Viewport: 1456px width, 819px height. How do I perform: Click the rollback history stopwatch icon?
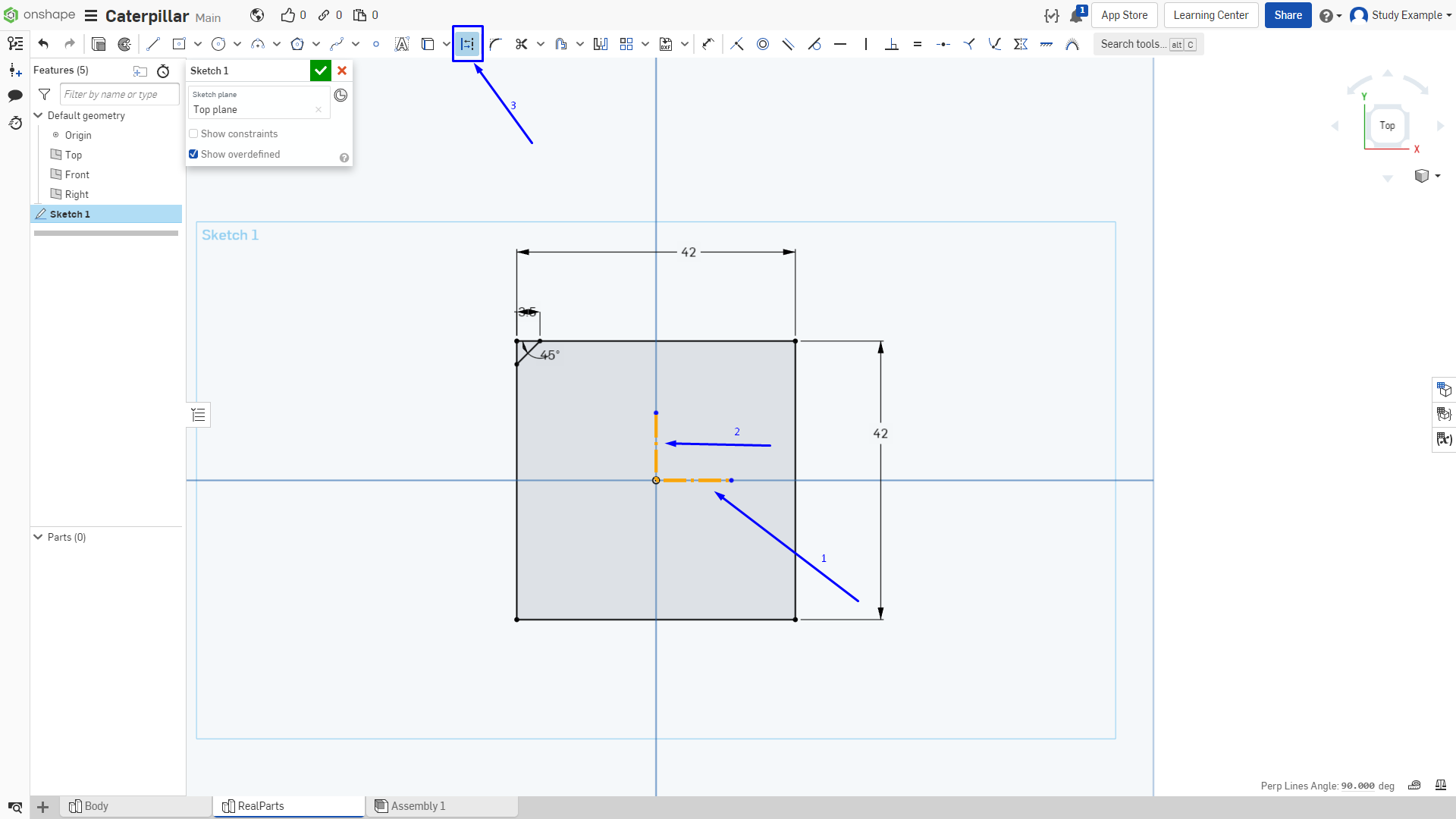point(163,71)
